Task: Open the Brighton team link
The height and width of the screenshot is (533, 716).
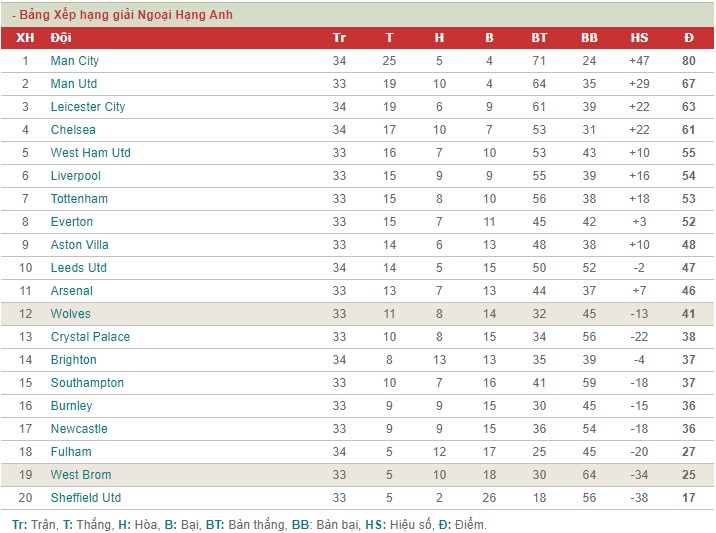Action: pos(74,360)
